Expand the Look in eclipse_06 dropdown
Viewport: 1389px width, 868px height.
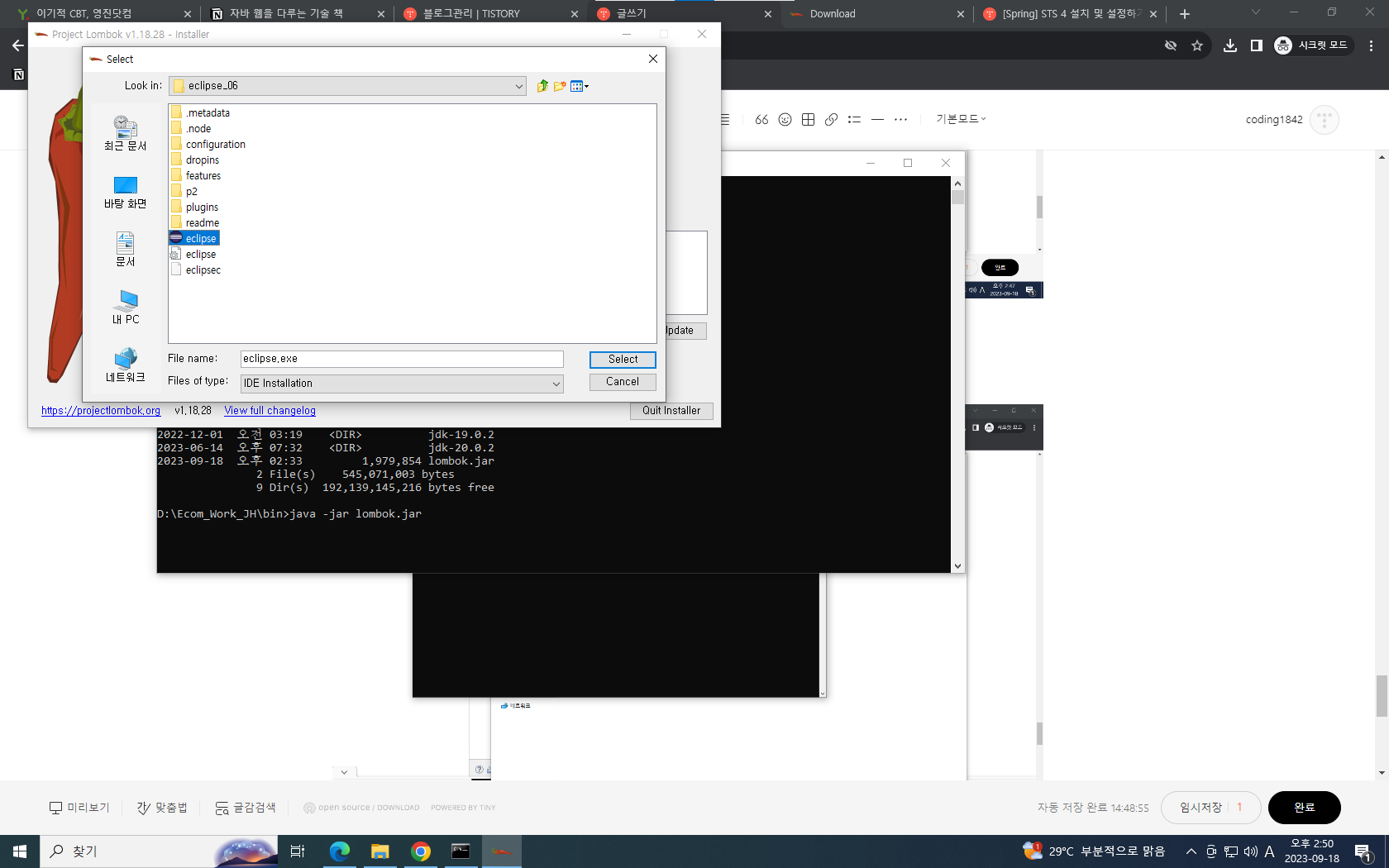518,86
